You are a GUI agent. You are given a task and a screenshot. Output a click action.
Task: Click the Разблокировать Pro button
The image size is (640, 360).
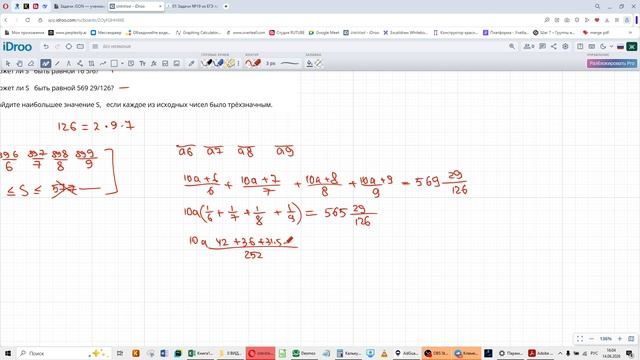(x=611, y=63)
